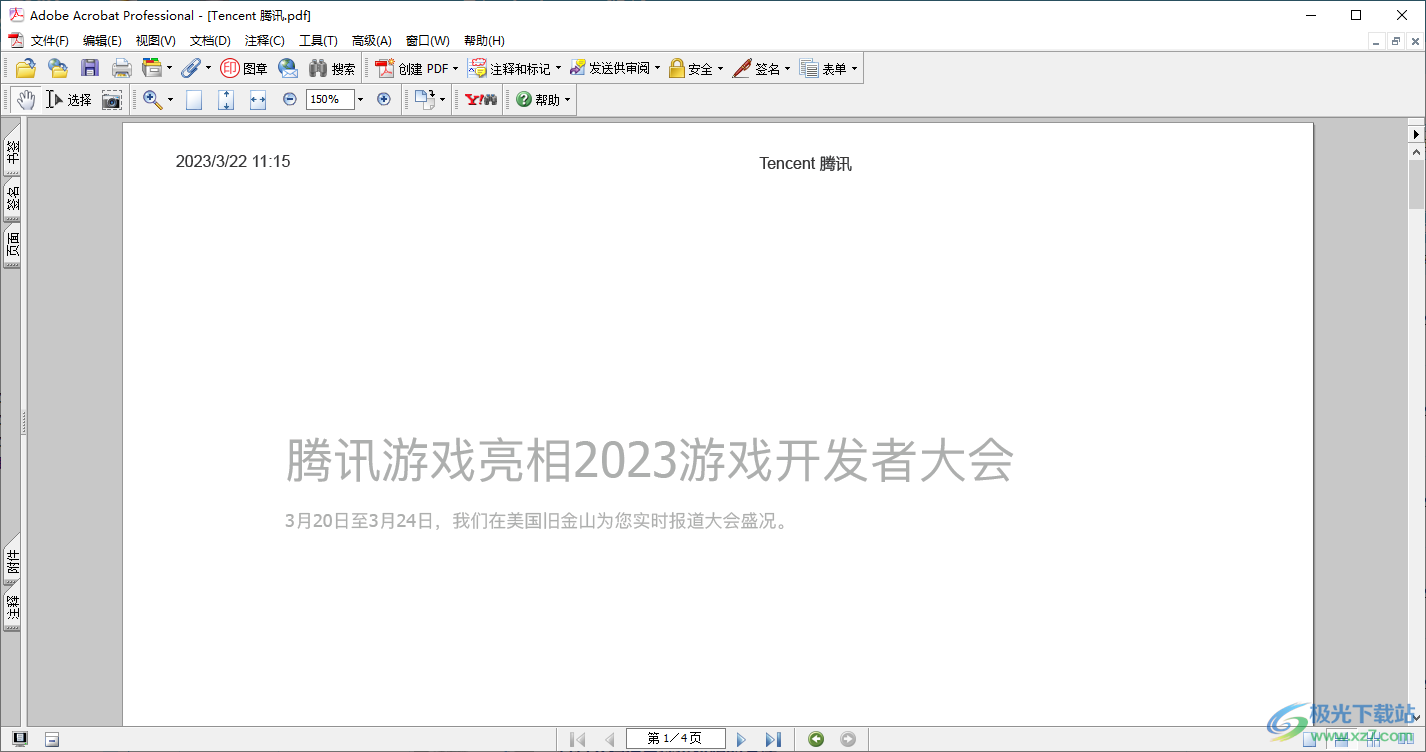Set Actual Size page view icon
The width and height of the screenshot is (1426, 752).
point(194,99)
